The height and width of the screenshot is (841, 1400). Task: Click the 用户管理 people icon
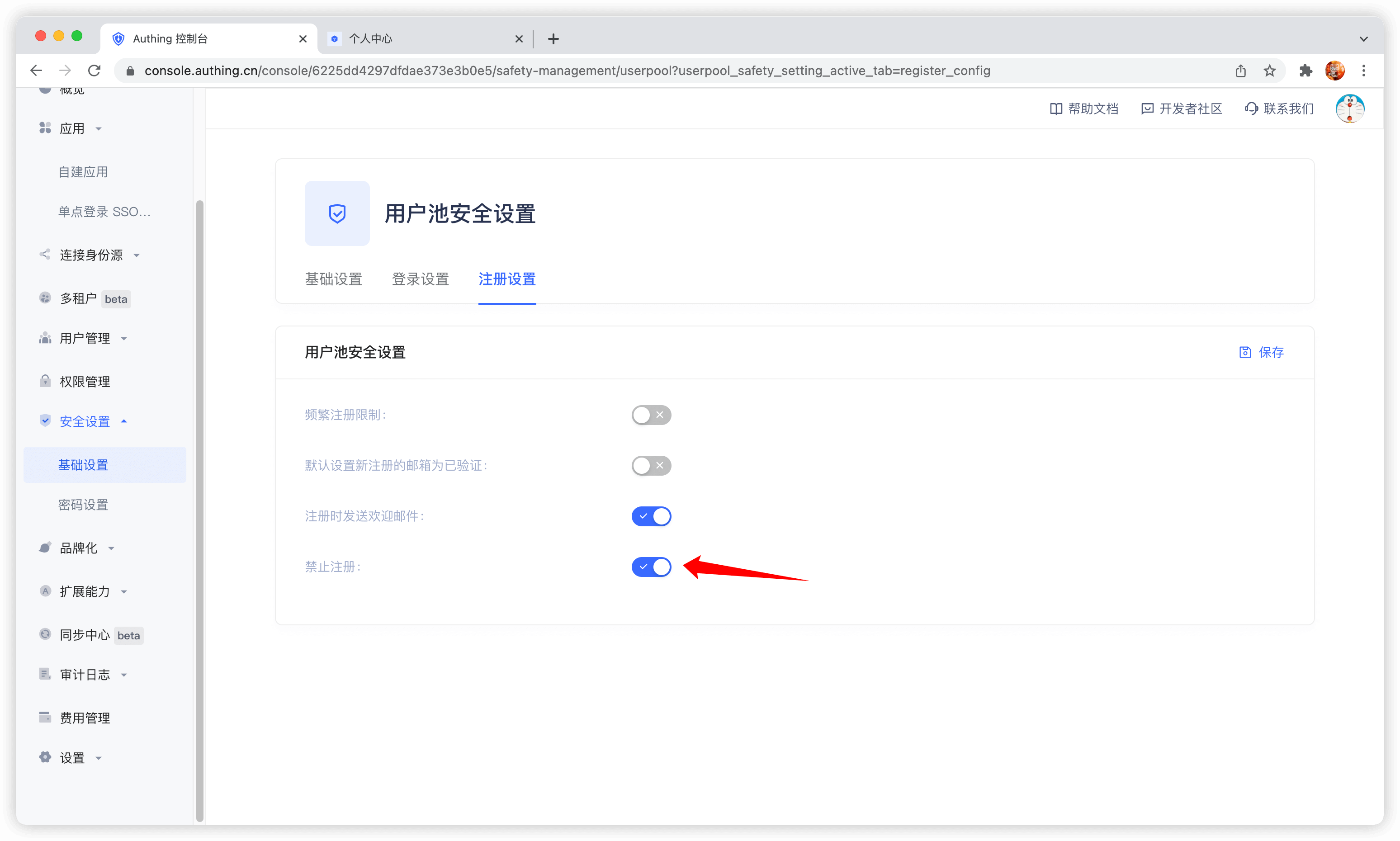click(x=45, y=338)
